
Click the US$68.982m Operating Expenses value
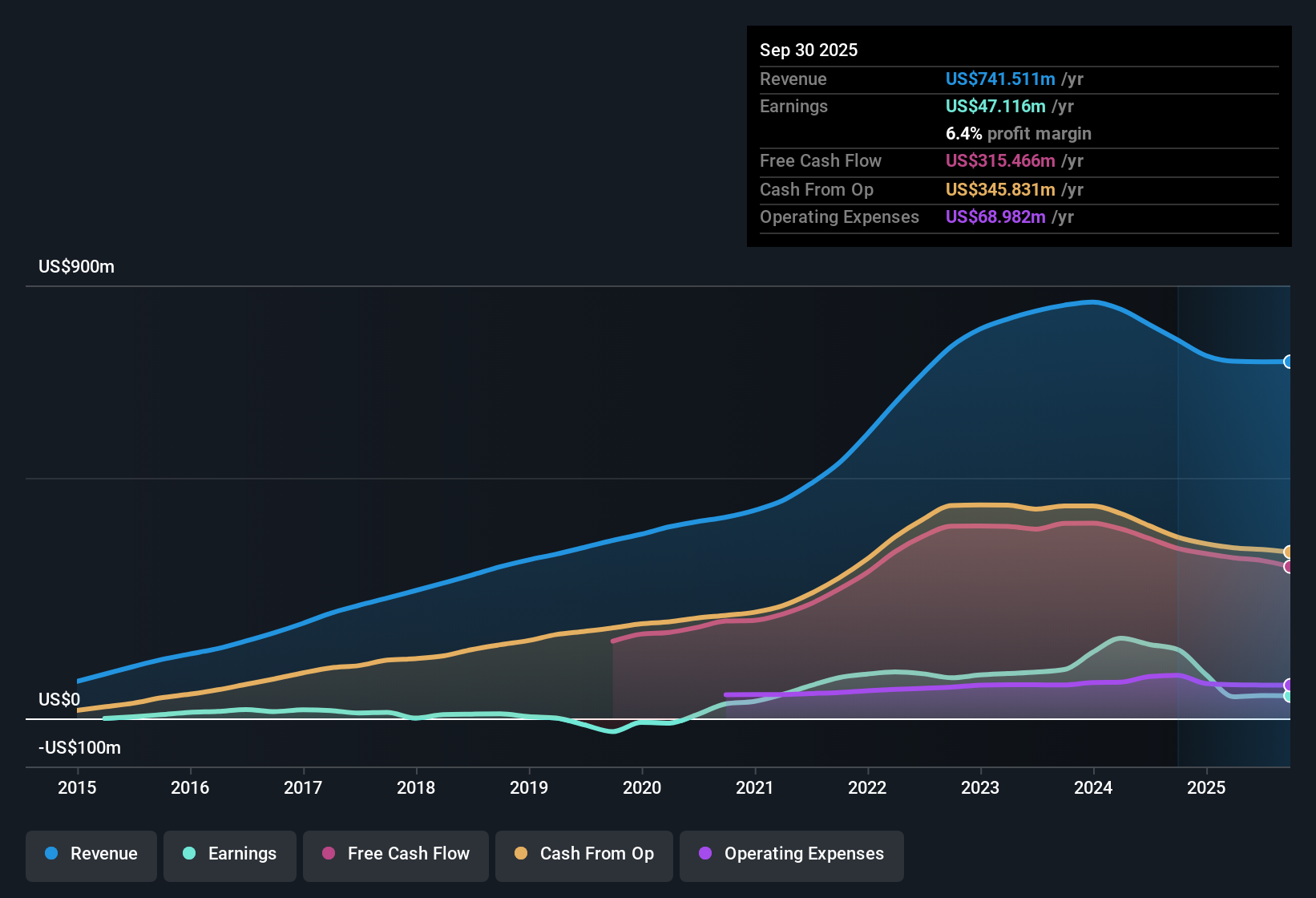995,216
